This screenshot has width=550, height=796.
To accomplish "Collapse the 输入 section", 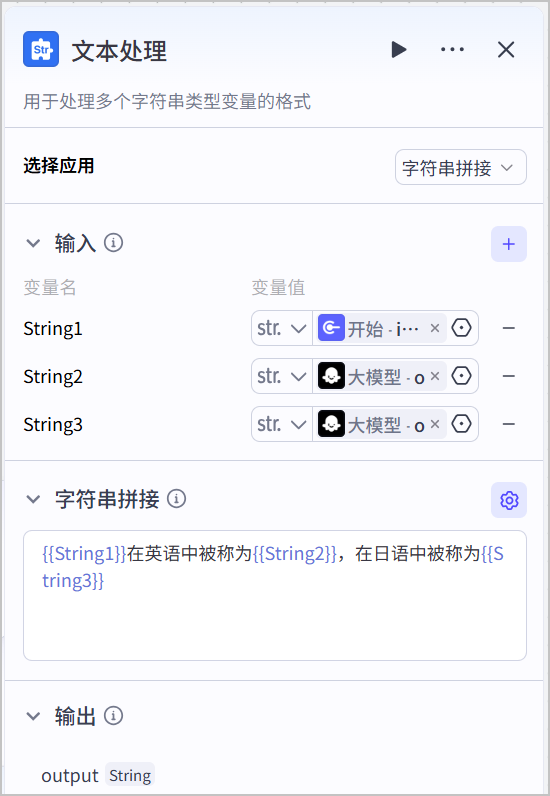I will [x=34, y=243].
